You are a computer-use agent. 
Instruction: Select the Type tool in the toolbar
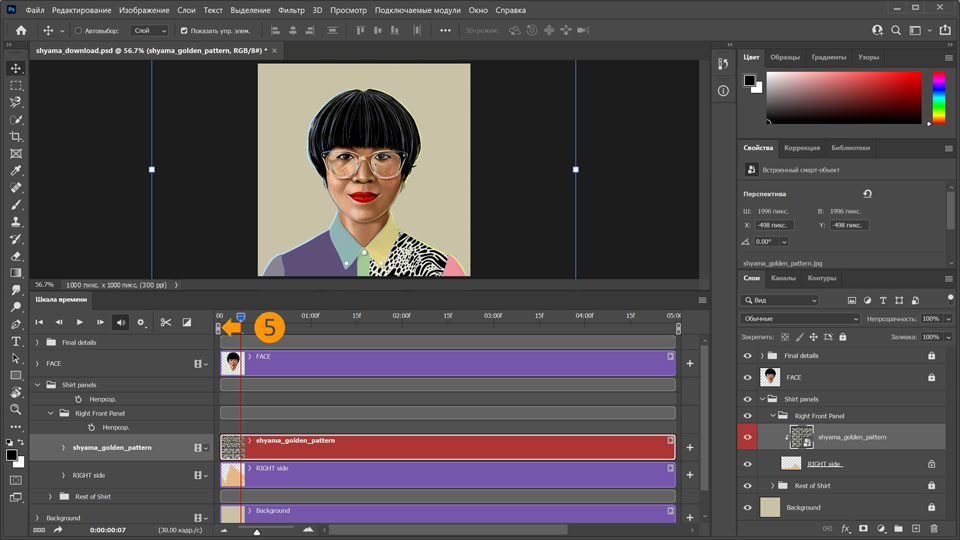[x=16, y=341]
